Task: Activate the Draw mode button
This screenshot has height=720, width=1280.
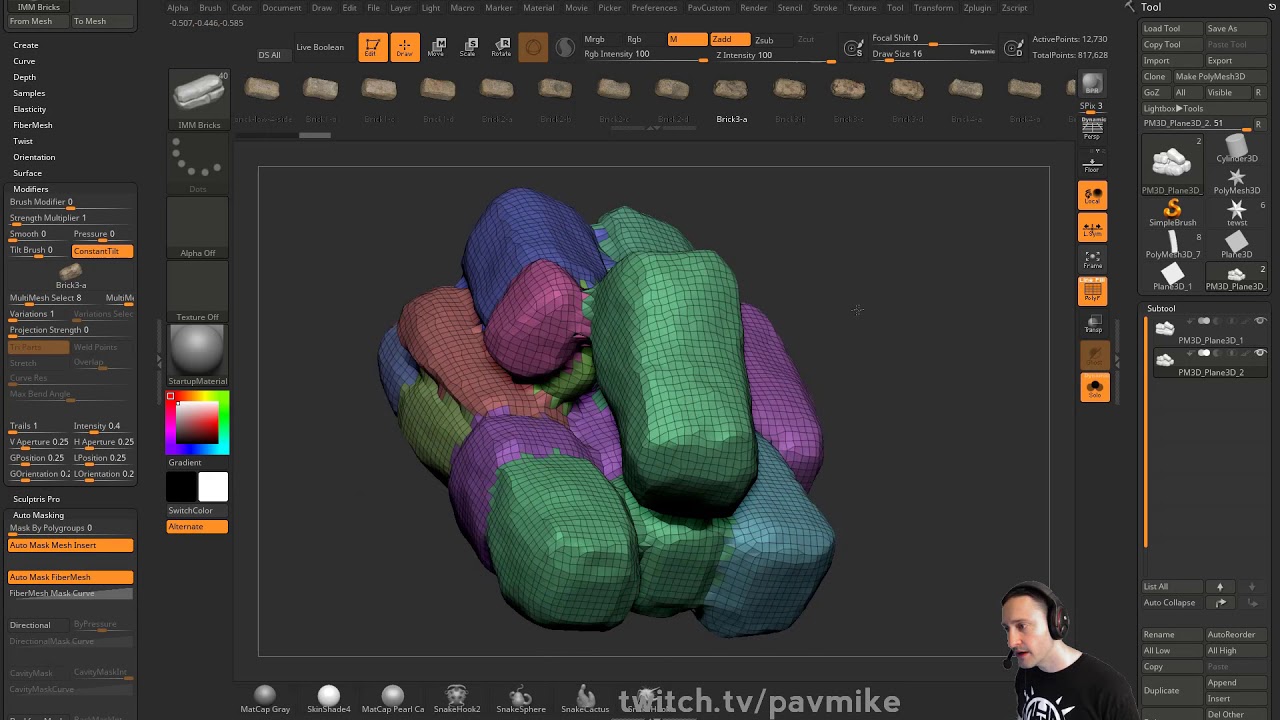Action: [404, 47]
